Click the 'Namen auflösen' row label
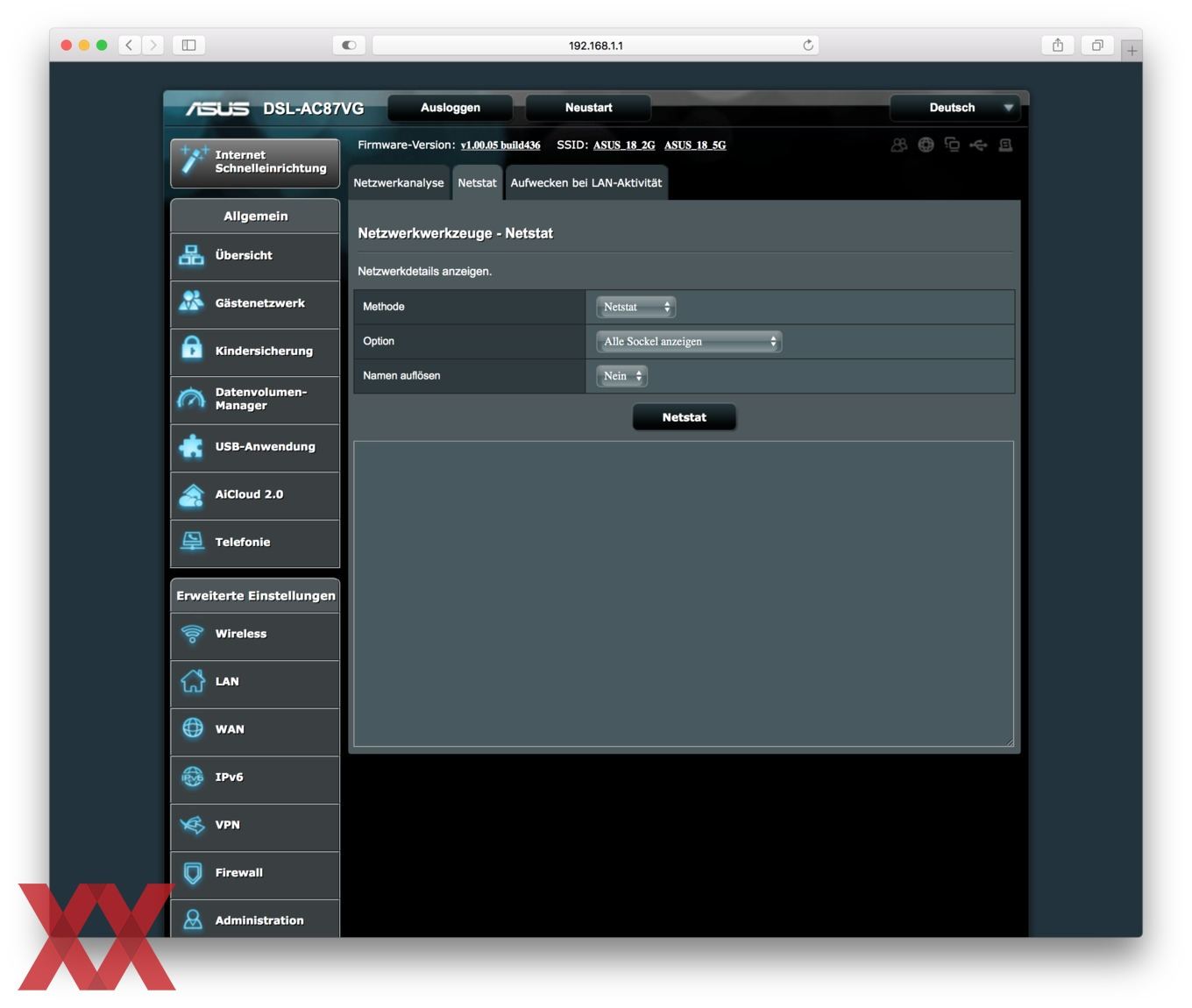 pos(401,376)
